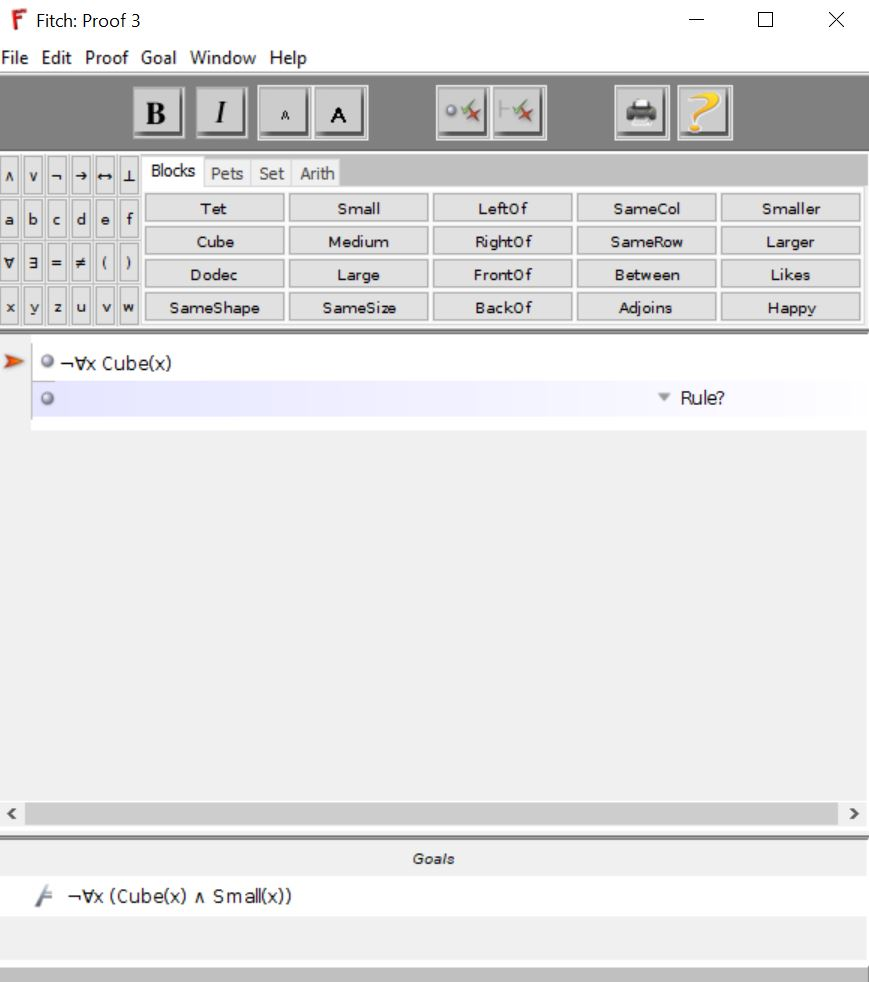
Task: Click the Check Step toolbar icon
Action: [x=463, y=113]
